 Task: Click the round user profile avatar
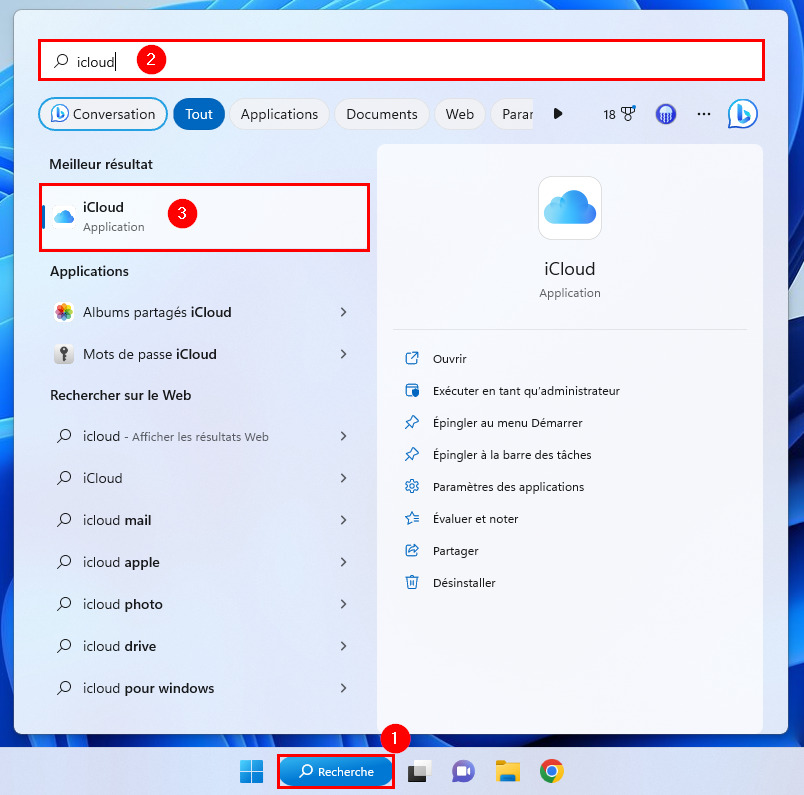coord(666,114)
